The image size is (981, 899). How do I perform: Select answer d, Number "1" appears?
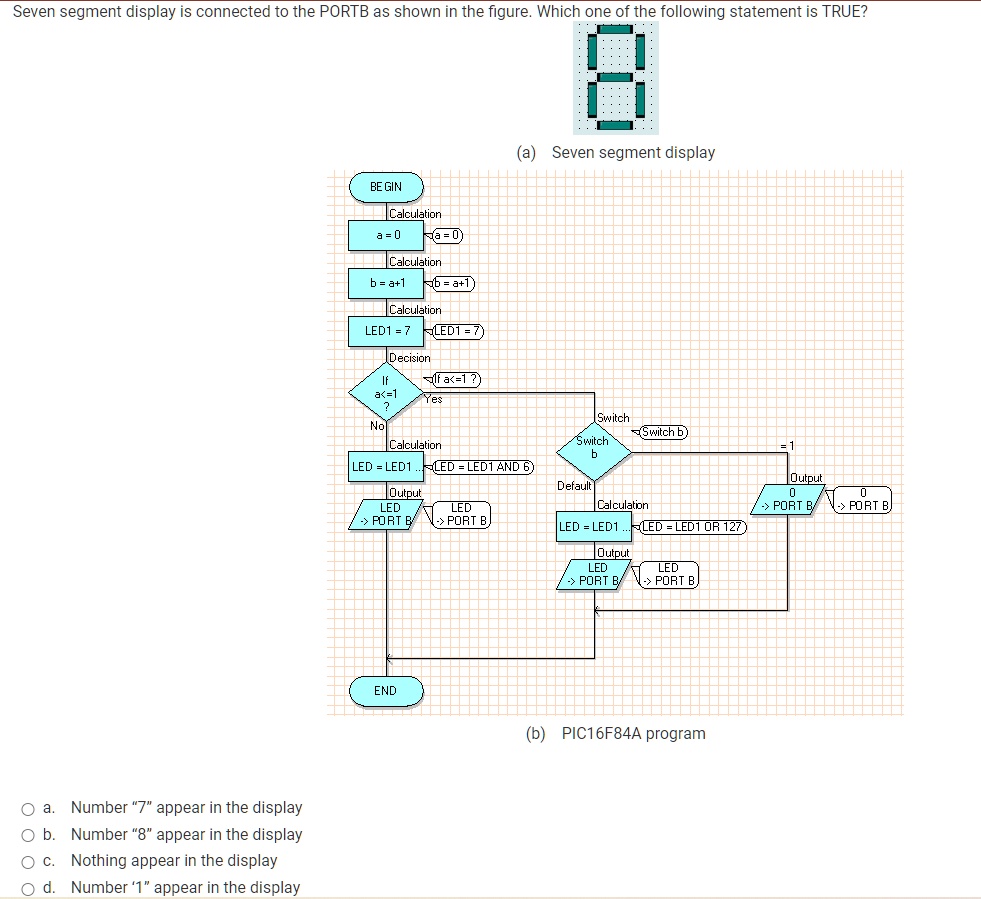tap(29, 887)
